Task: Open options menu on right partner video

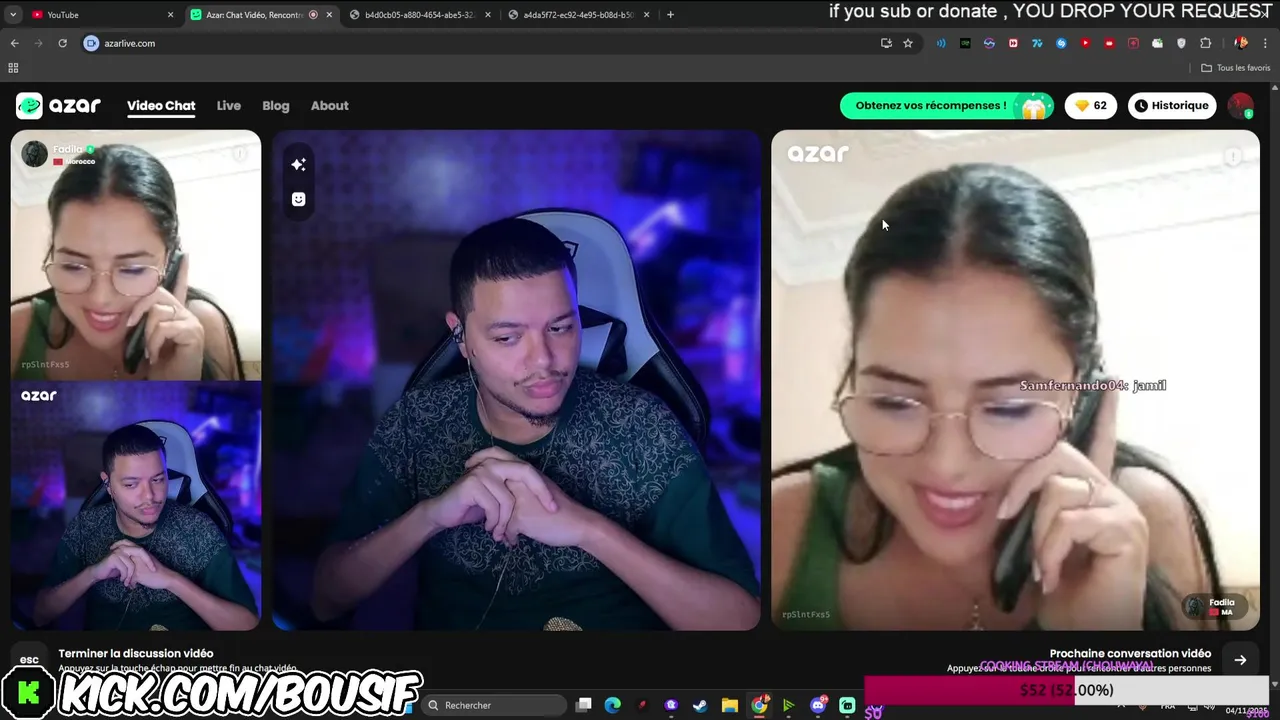Action: (x=1233, y=156)
